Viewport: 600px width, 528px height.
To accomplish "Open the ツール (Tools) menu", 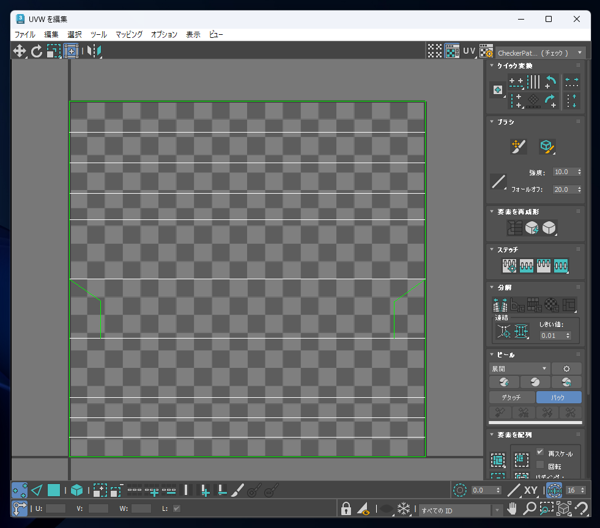I will click(x=98, y=34).
